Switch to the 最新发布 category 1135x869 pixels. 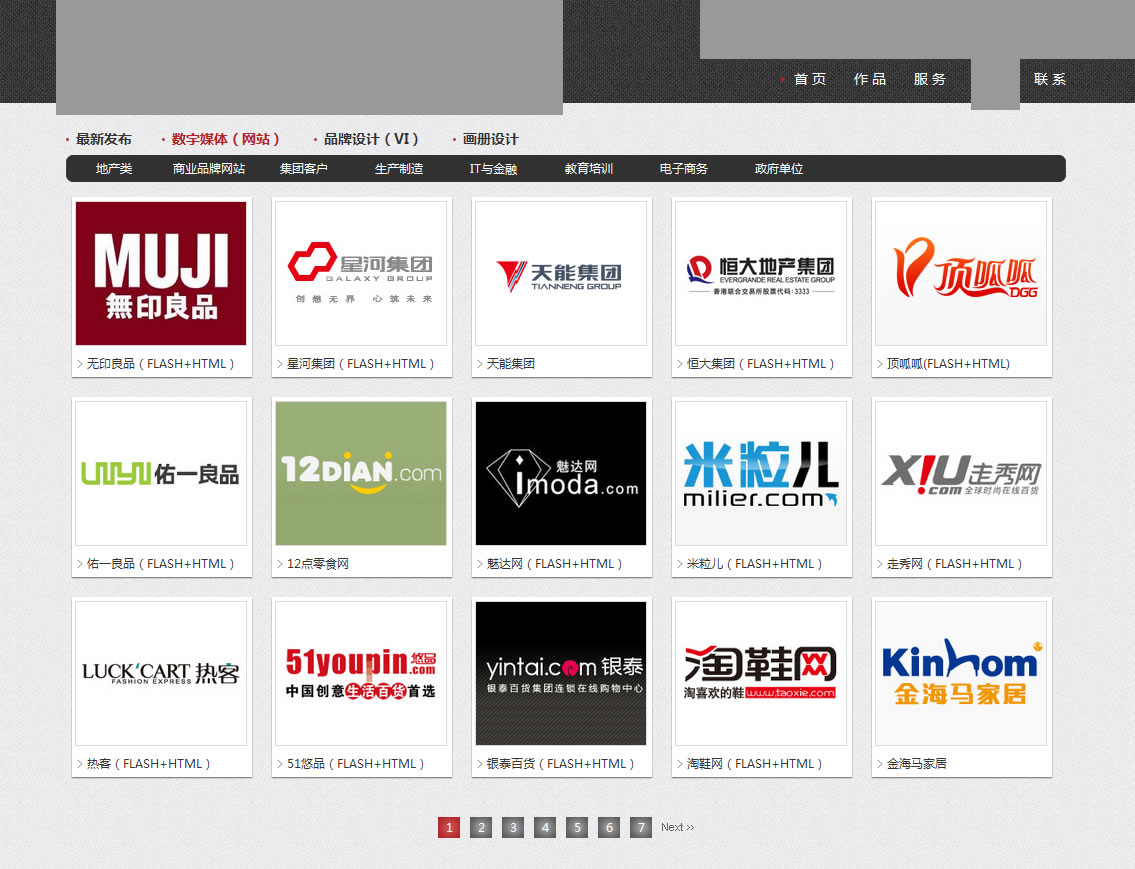104,139
